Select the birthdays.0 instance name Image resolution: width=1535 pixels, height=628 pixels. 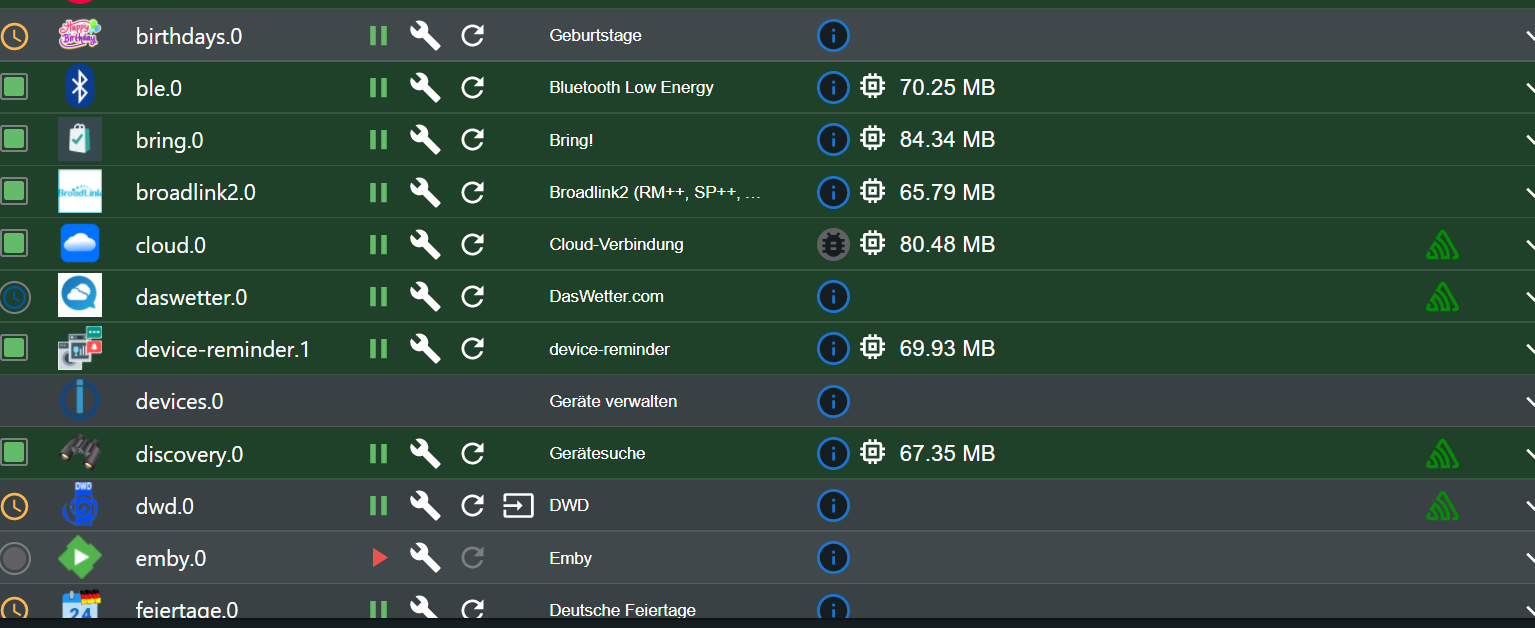(x=189, y=36)
